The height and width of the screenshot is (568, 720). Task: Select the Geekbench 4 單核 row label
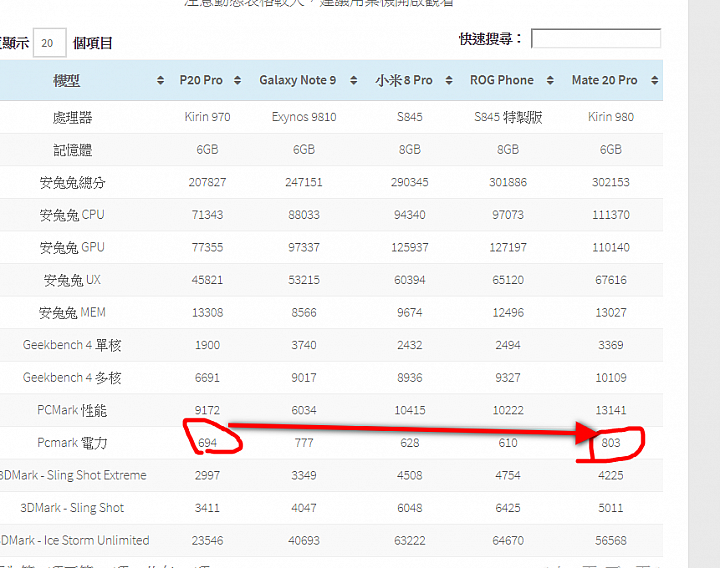(x=72, y=345)
